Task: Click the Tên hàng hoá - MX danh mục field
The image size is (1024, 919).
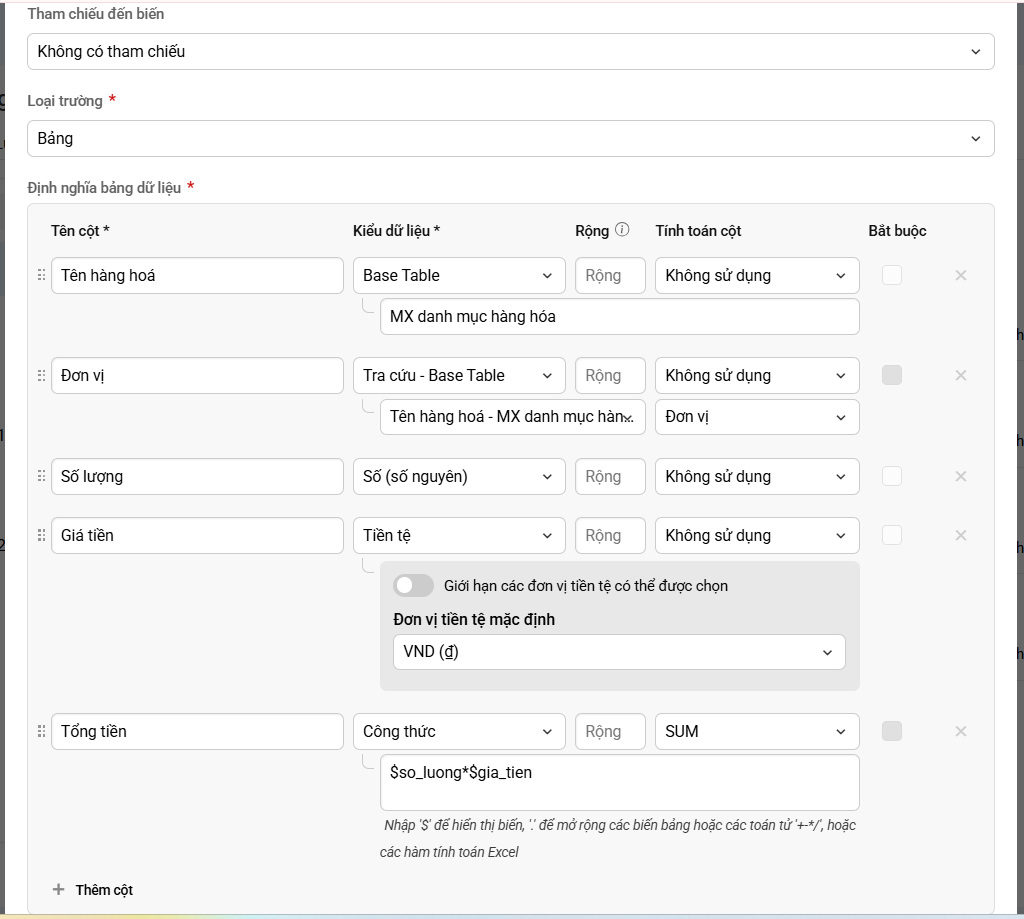Action: pos(513,417)
